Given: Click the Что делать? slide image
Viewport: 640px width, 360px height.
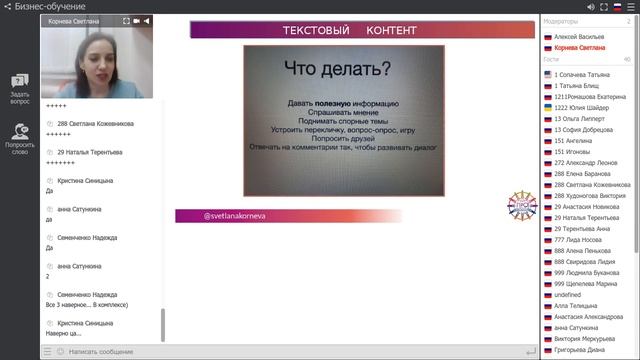Looking at the screenshot, I should 344,121.
